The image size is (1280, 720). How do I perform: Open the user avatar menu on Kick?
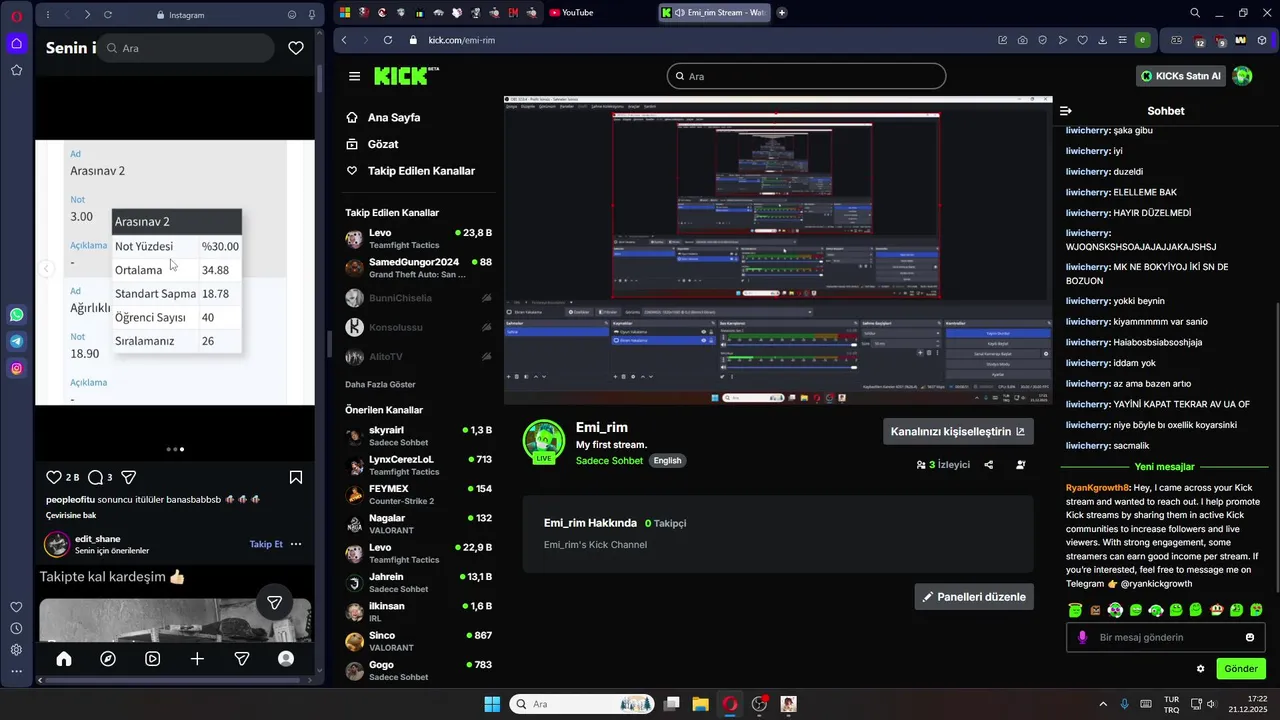(x=1243, y=76)
